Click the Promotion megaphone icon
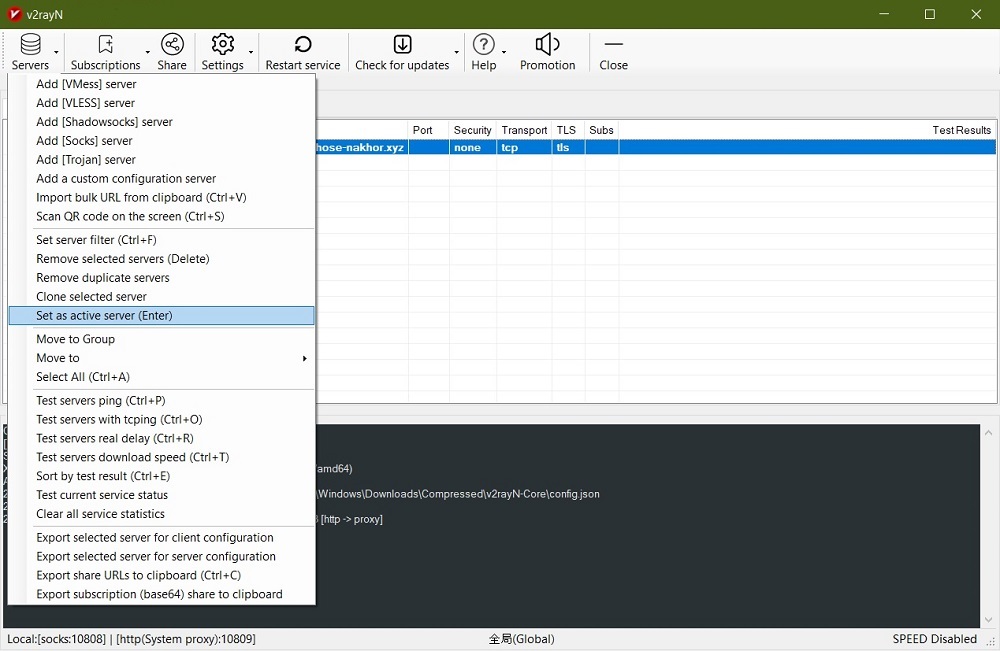Viewport: 1000px width, 651px height. point(547,45)
